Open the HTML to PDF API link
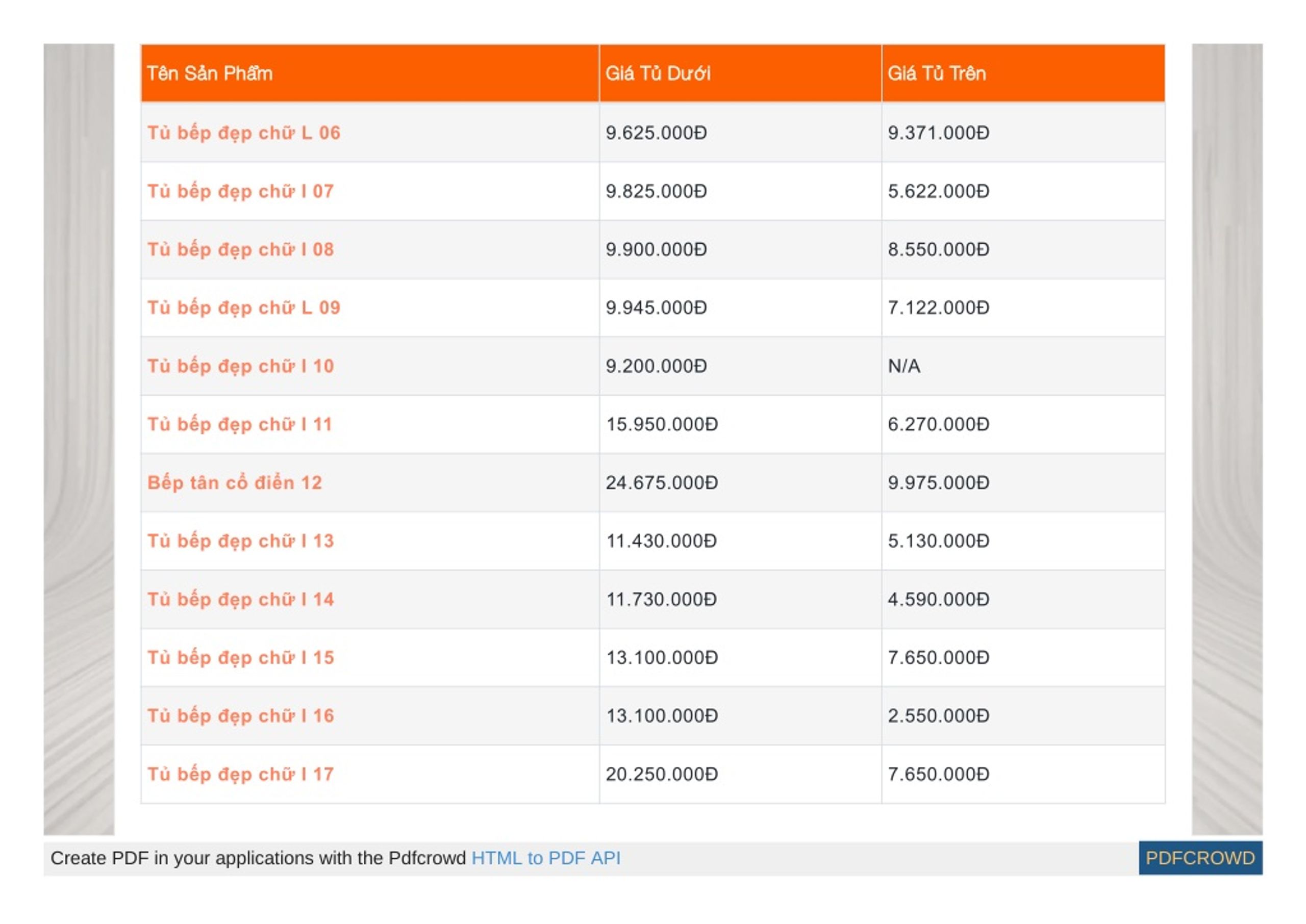 click(x=546, y=857)
